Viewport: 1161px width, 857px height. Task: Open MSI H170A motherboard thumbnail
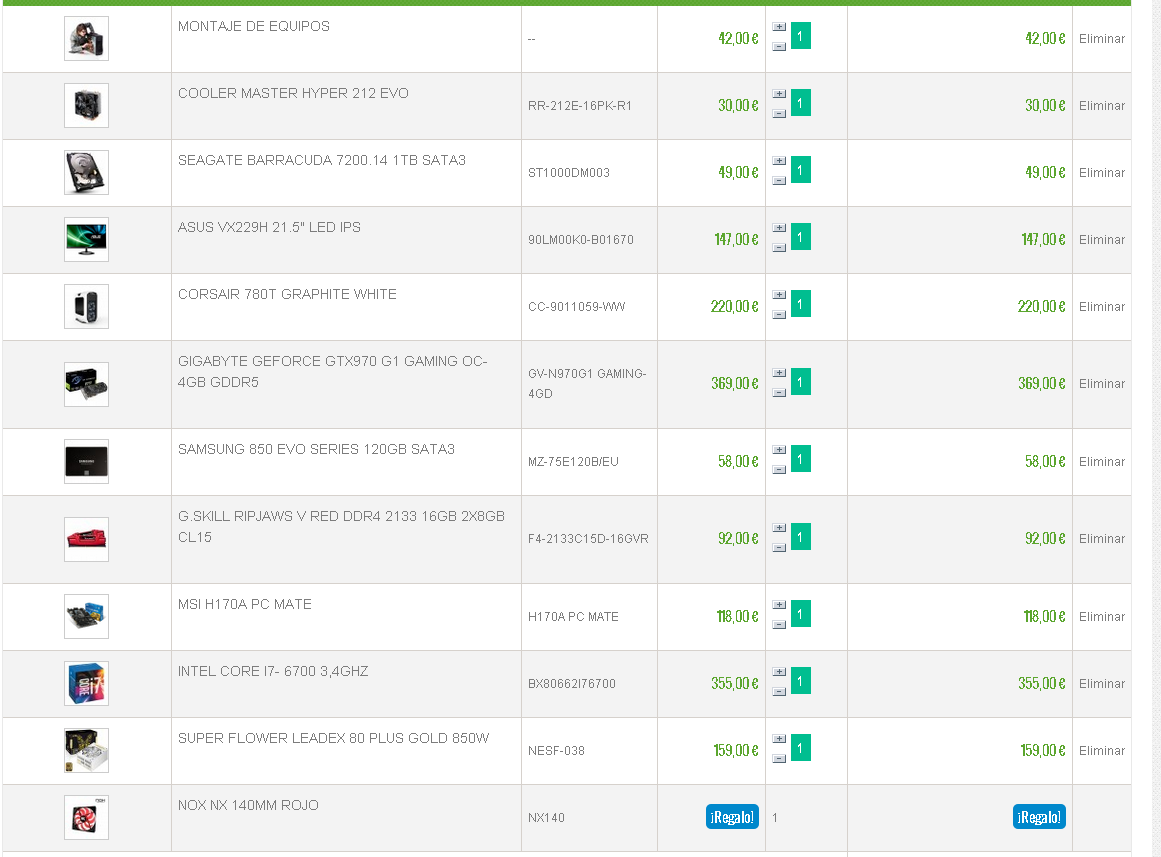87,616
